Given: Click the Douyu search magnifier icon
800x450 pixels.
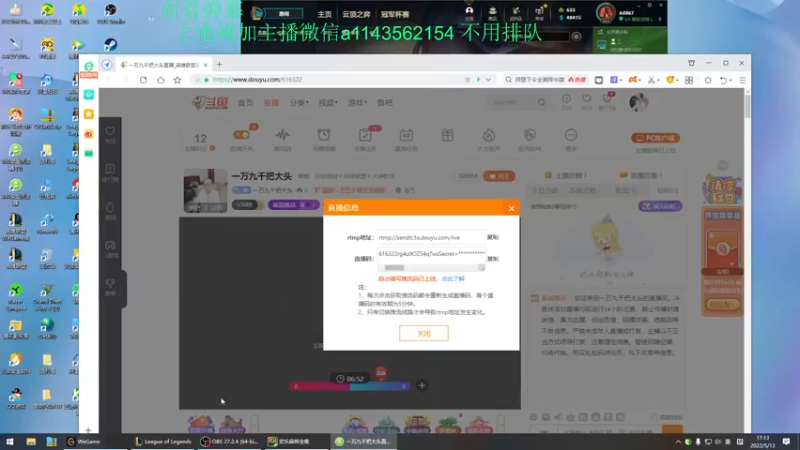Looking at the screenshot, I should point(541,103).
